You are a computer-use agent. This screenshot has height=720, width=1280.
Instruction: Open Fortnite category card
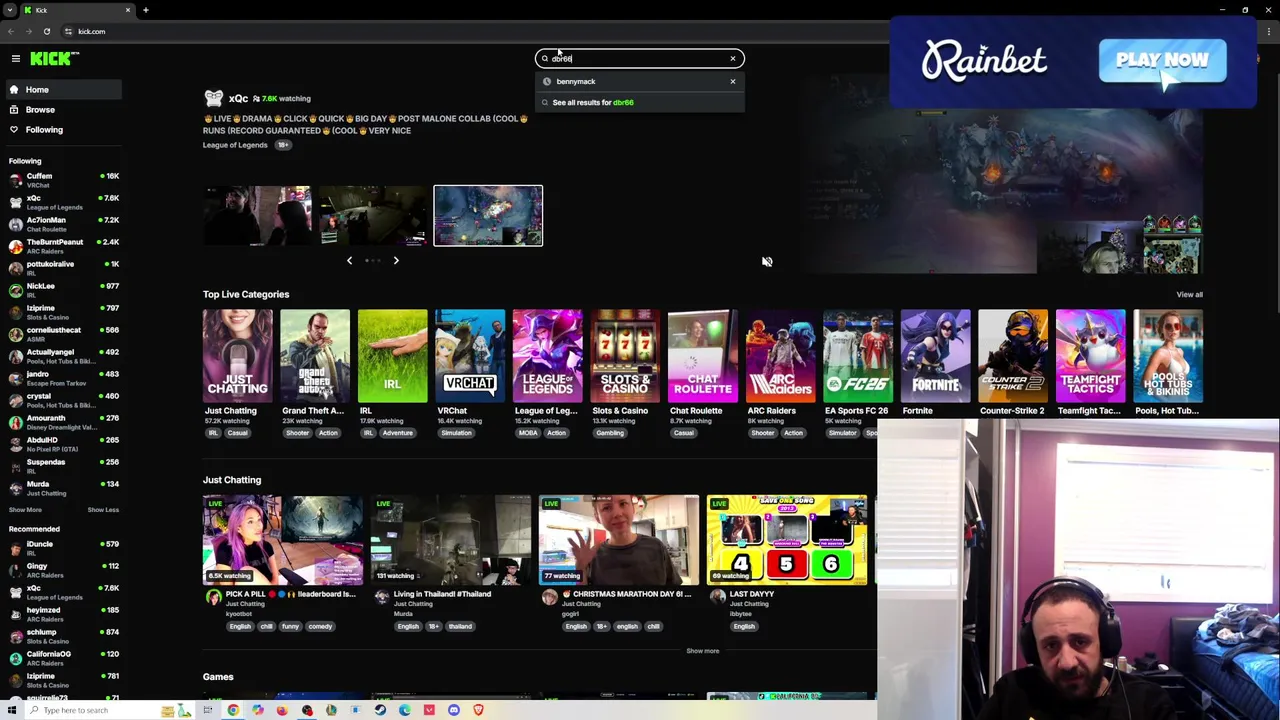pyautogui.click(x=935, y=356)
